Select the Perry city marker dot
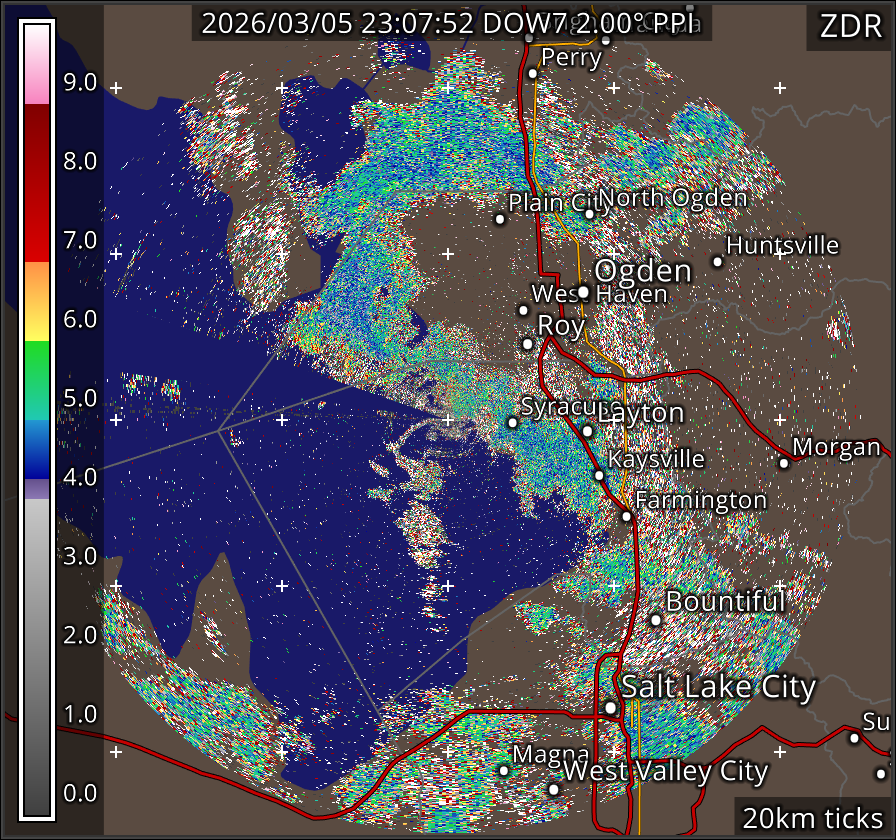 pyautogui.click(x=533, y=73)
